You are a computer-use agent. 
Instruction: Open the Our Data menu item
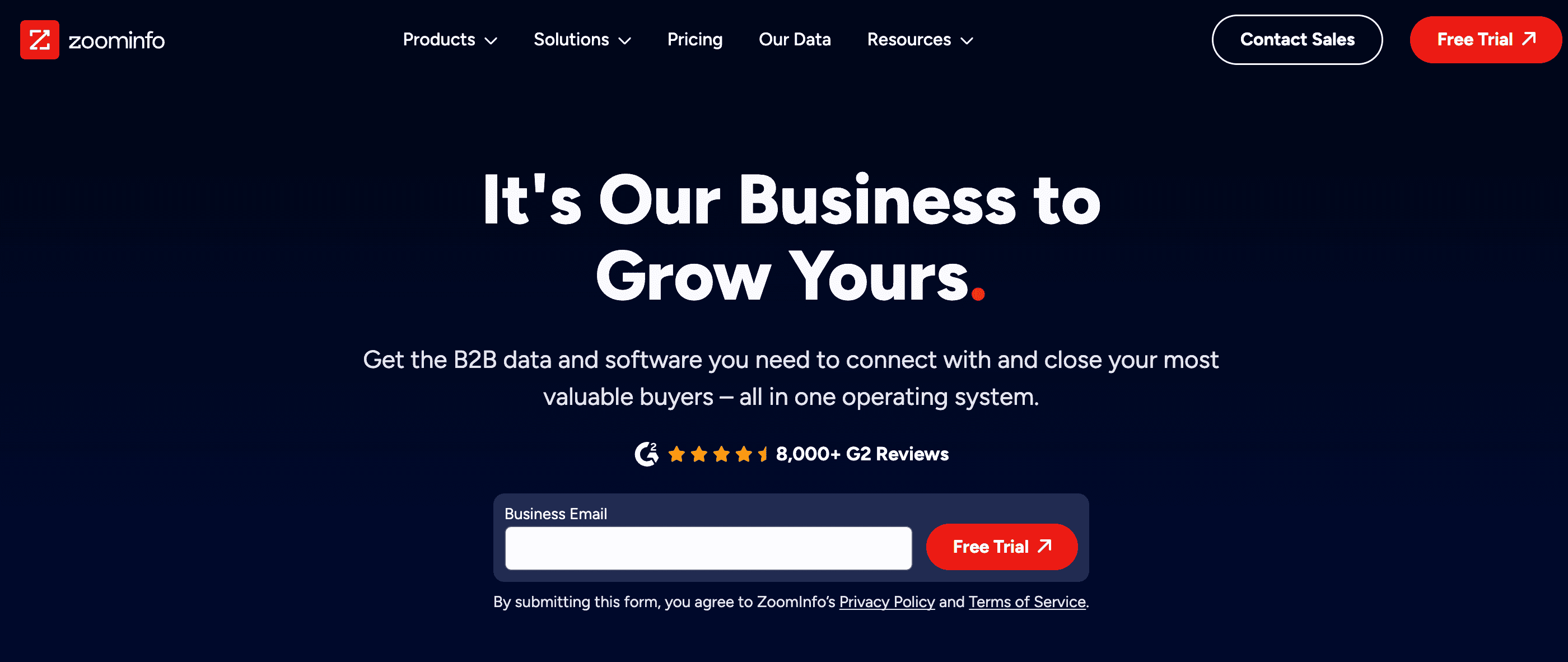(794, 40)
